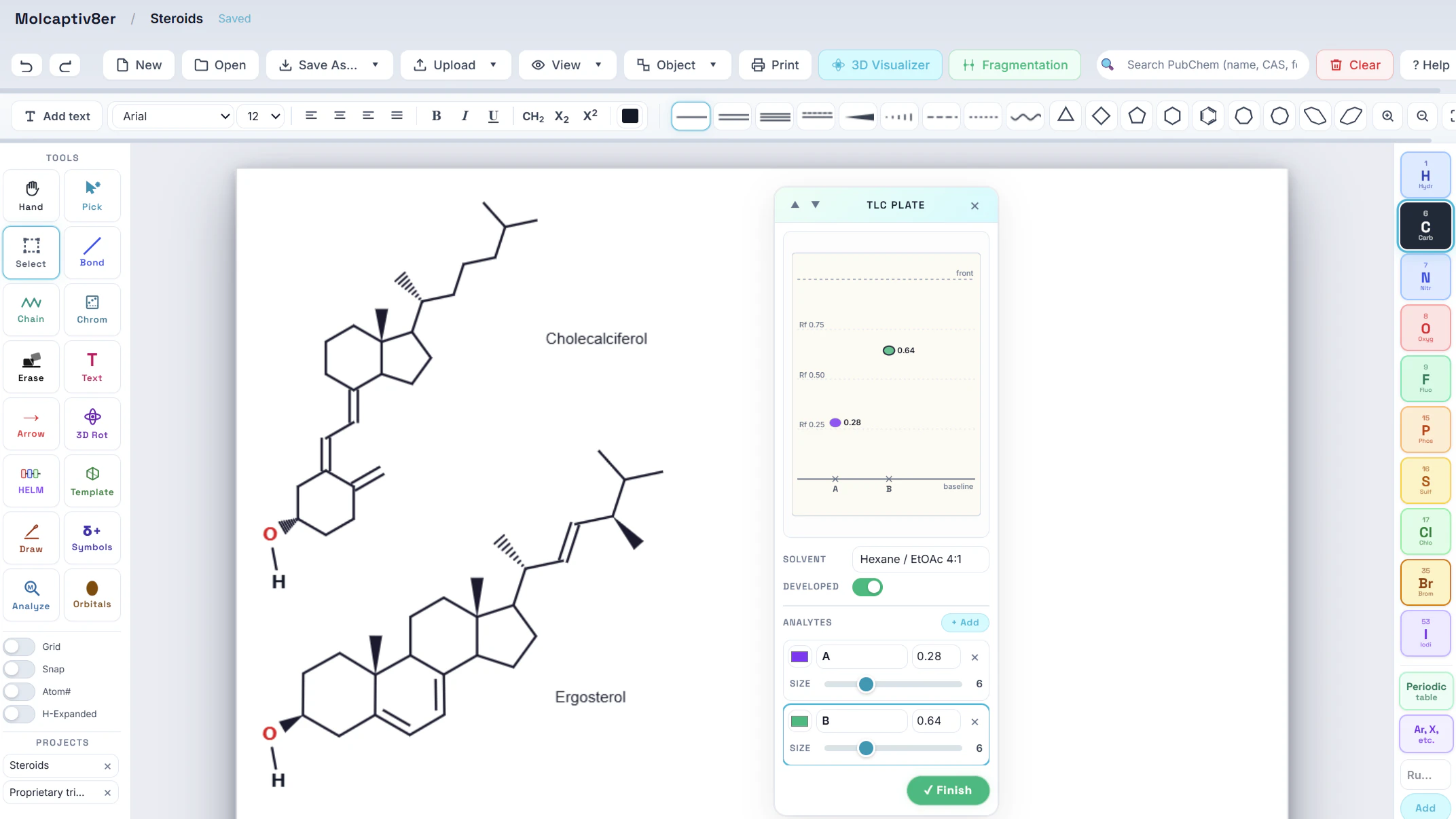Select the Hand tool
Viewport: 1456px width, 819px height.
(31, 196)
